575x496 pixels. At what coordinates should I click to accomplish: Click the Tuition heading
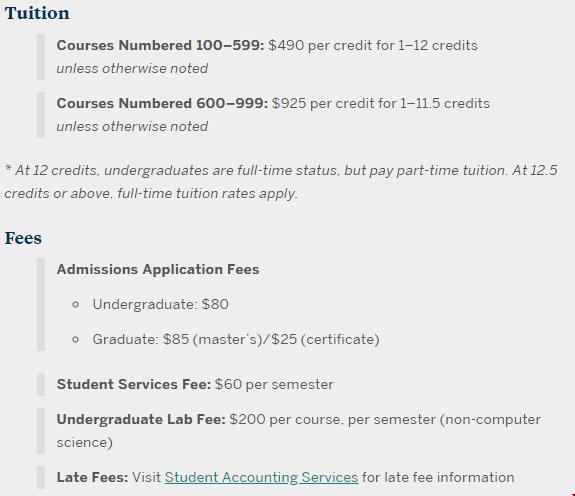click(37, 13)
